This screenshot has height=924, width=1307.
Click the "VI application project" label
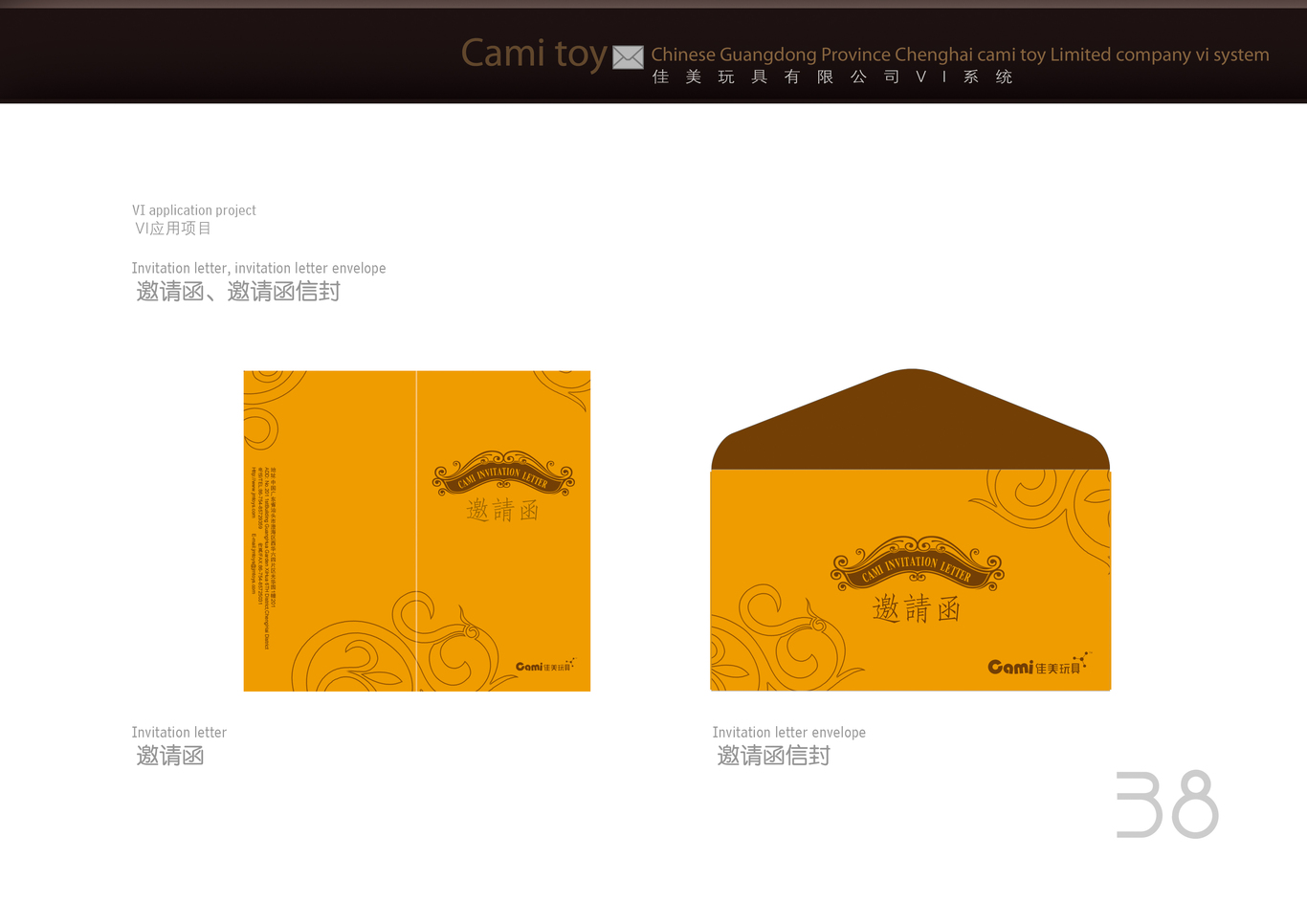point(194,210)
